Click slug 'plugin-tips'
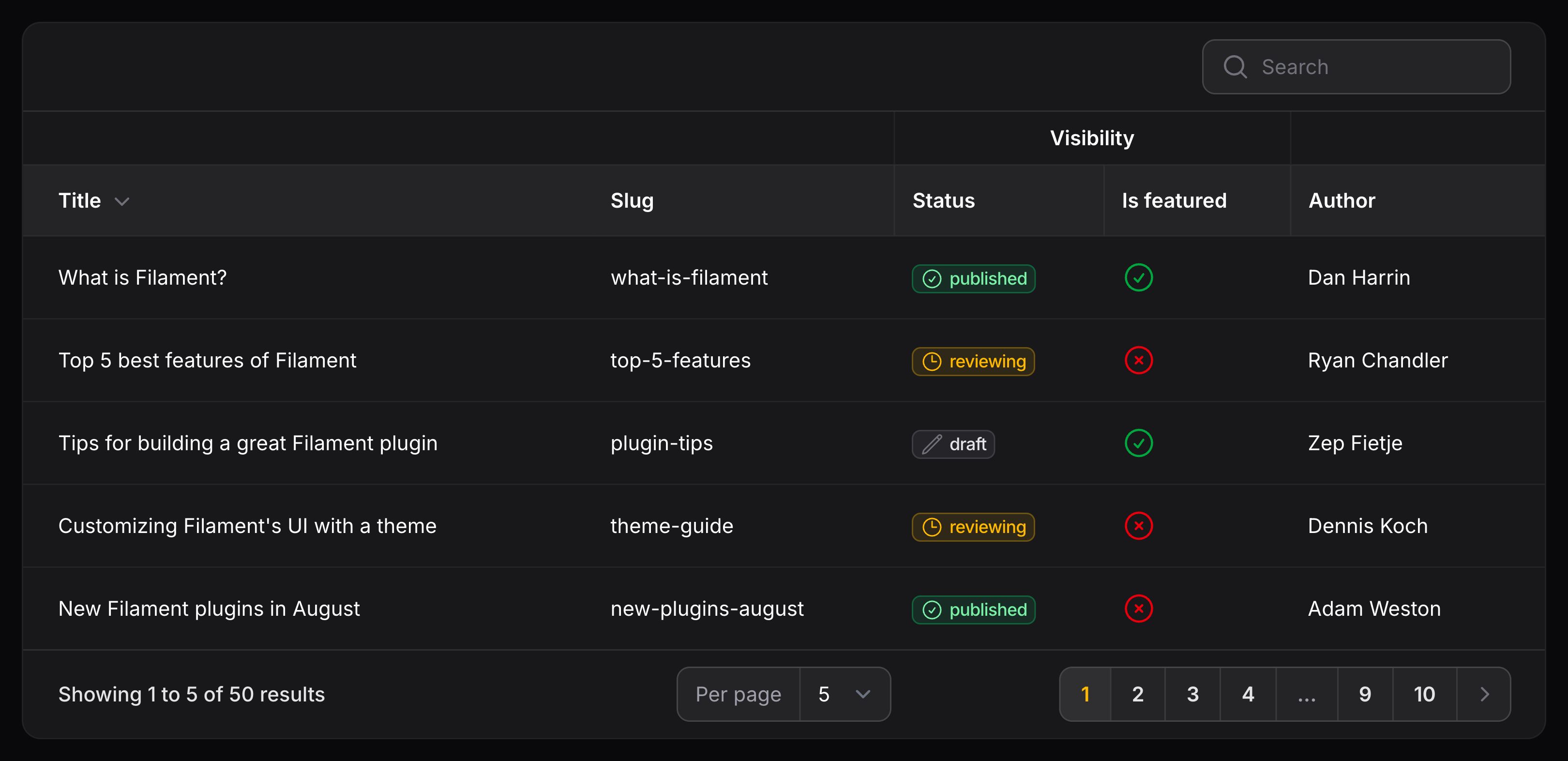1568x761 pixels. [x=662, y=443]
